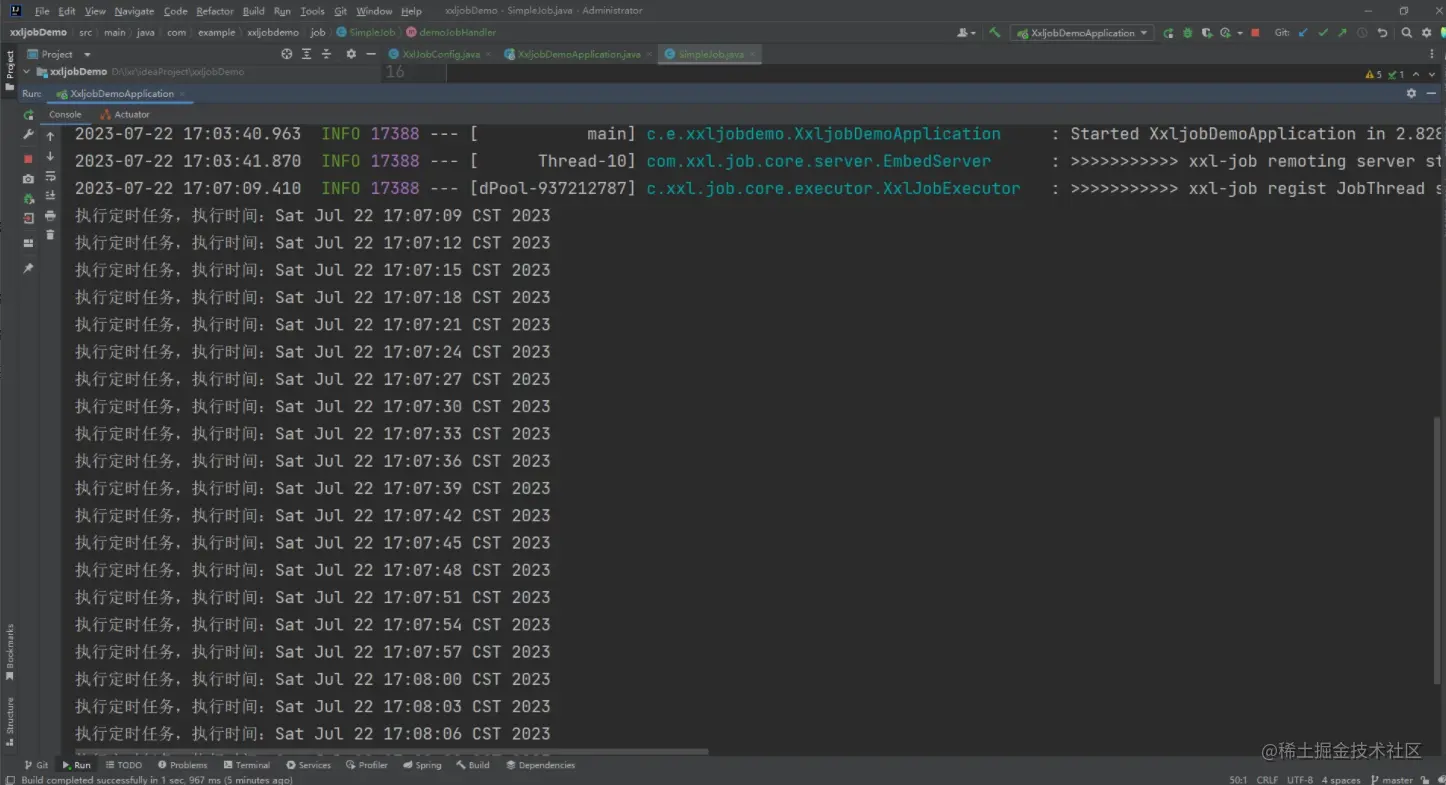Open IDE settings gear in top toolbar

pos(1426,33)
